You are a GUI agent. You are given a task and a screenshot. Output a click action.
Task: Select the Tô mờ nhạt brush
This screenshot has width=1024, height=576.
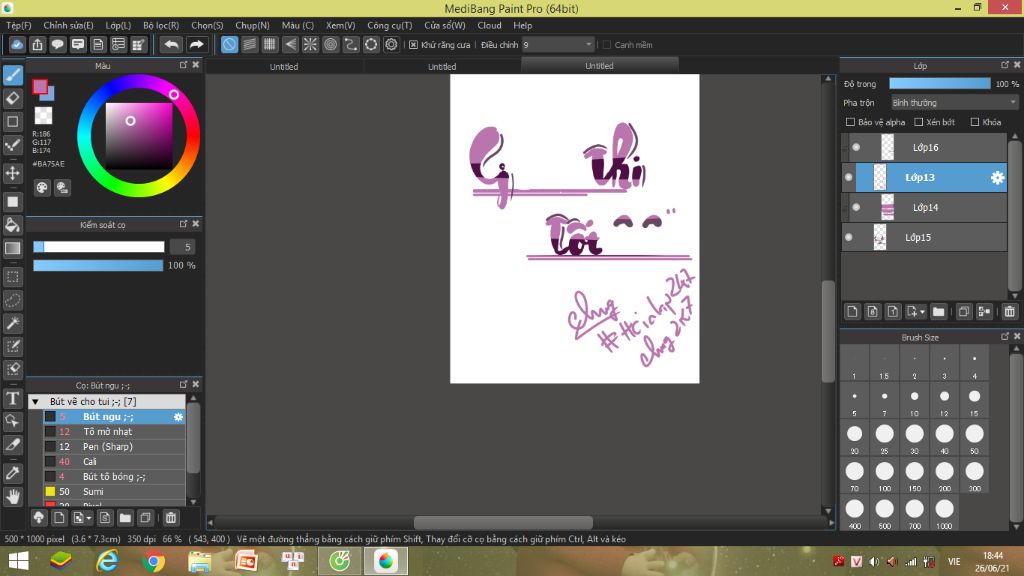pyautogui.click(x=114, y=432)
